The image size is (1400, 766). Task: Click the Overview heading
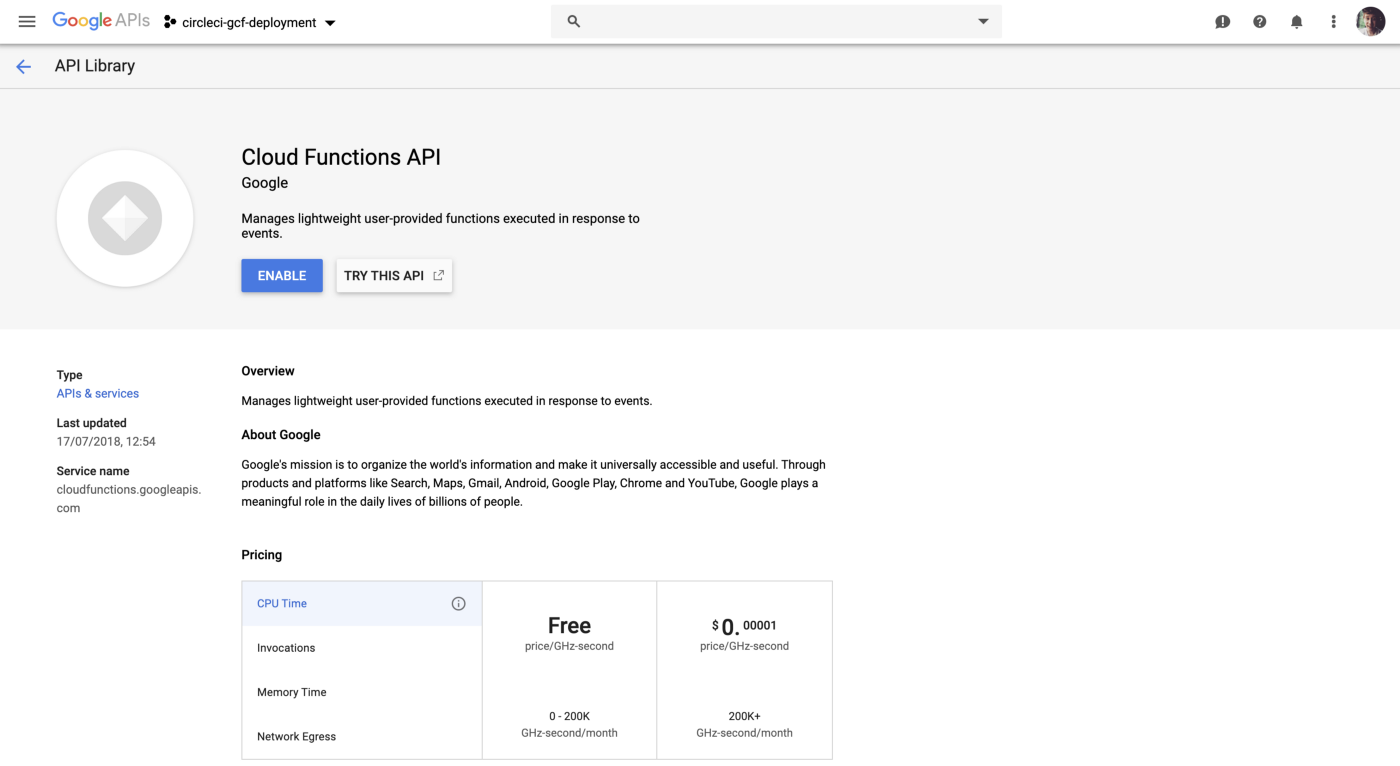(268, 371)
